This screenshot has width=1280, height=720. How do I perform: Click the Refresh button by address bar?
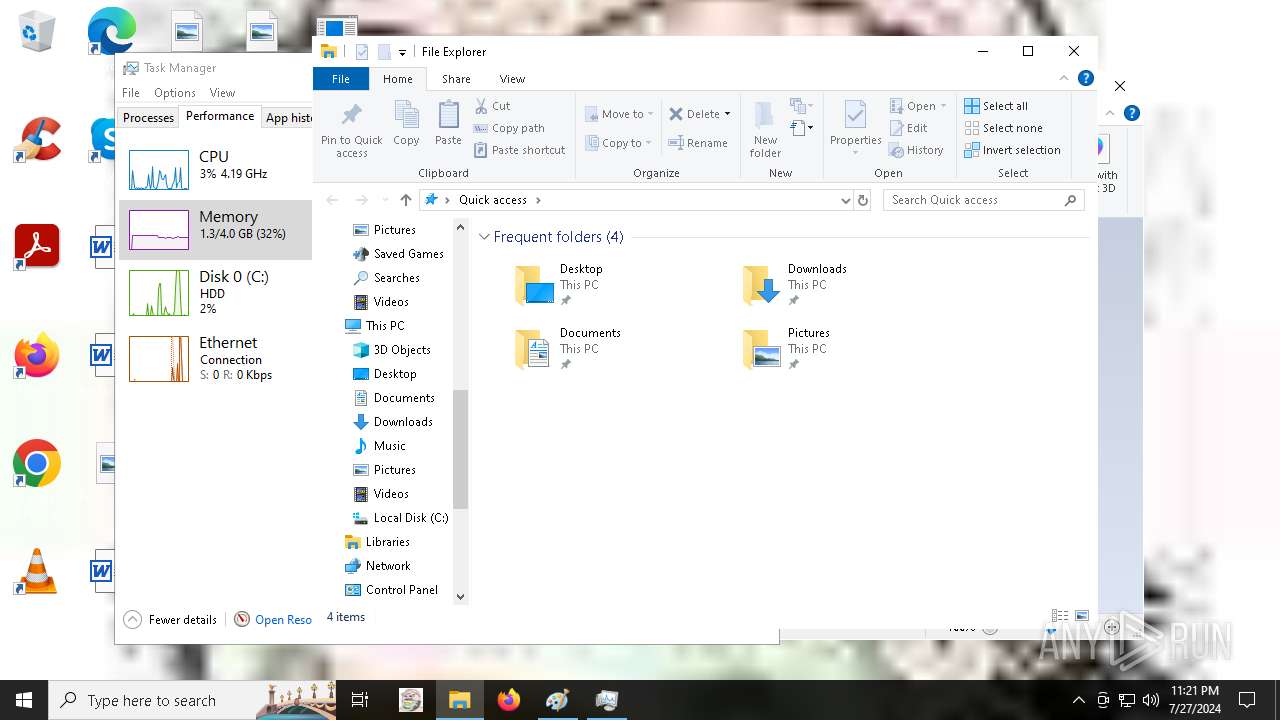click(863, 200)
